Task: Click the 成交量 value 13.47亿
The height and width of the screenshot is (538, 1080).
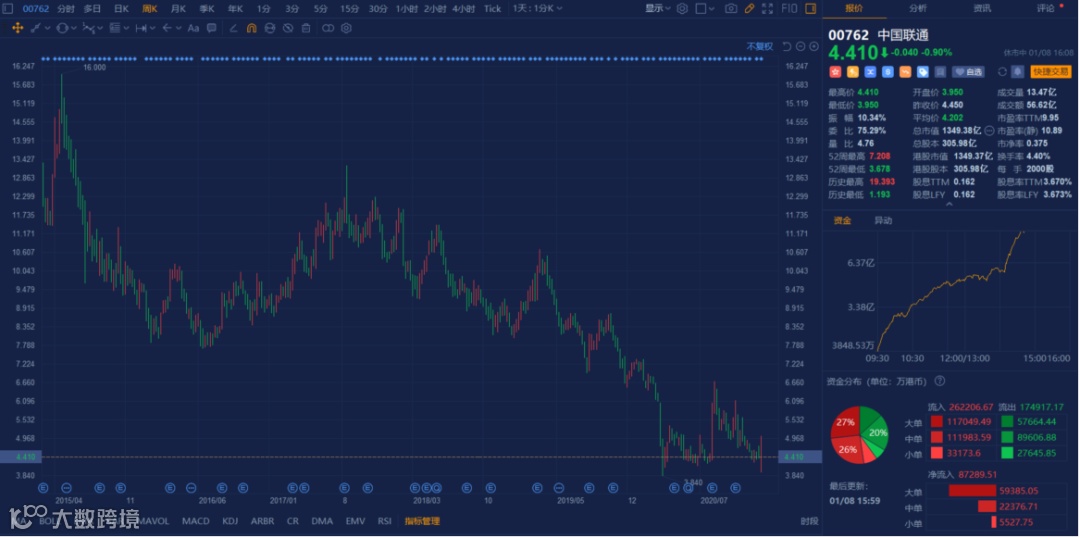Action: (x=1042, y=92)
